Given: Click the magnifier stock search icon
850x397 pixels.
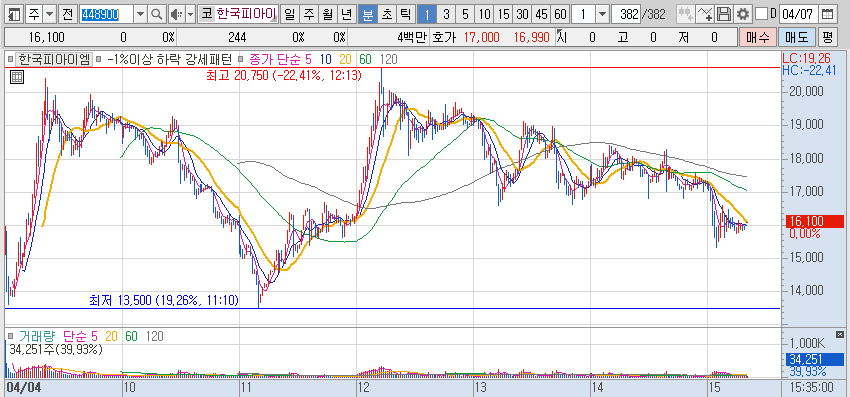Looking at the screenshot, I should [157, 14].
